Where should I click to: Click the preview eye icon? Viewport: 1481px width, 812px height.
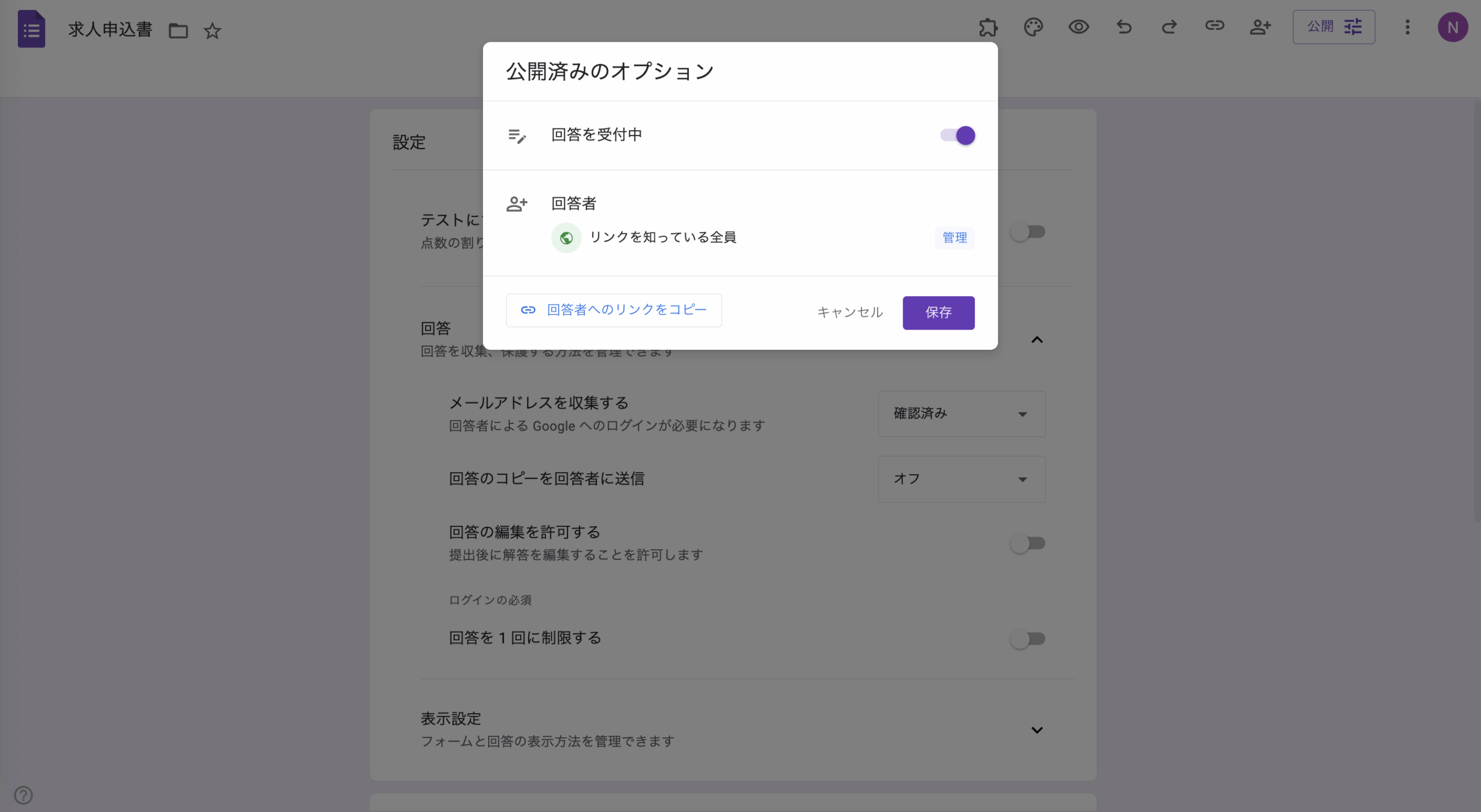1078,27
